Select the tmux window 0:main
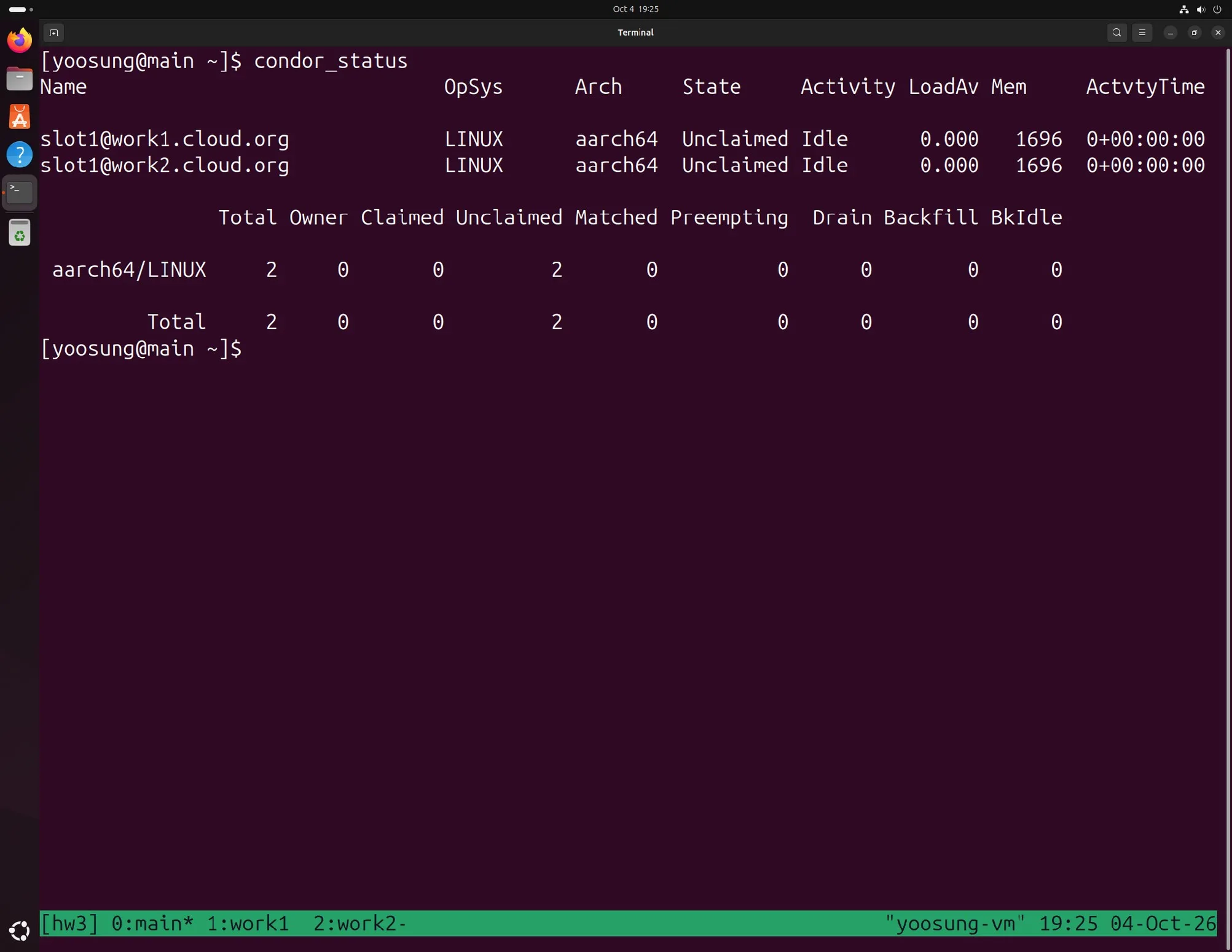 tap(152, 924)
